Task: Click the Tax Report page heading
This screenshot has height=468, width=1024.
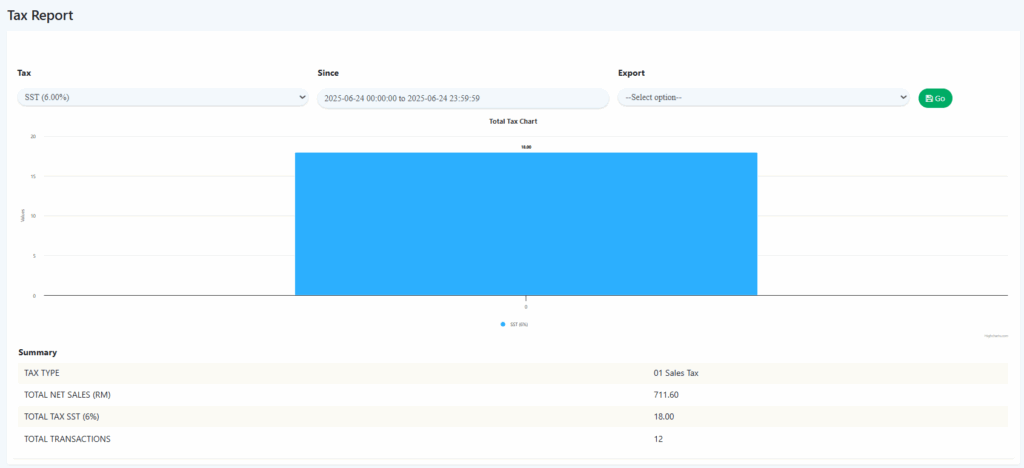Action: pyautogui.click(x=40, y=16)
